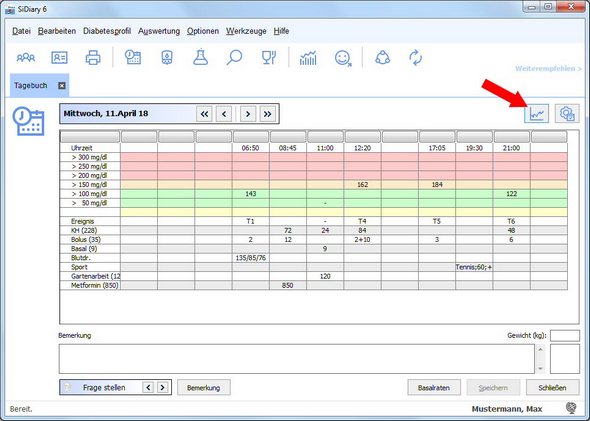Click the Schließen button

click(552, 388)
